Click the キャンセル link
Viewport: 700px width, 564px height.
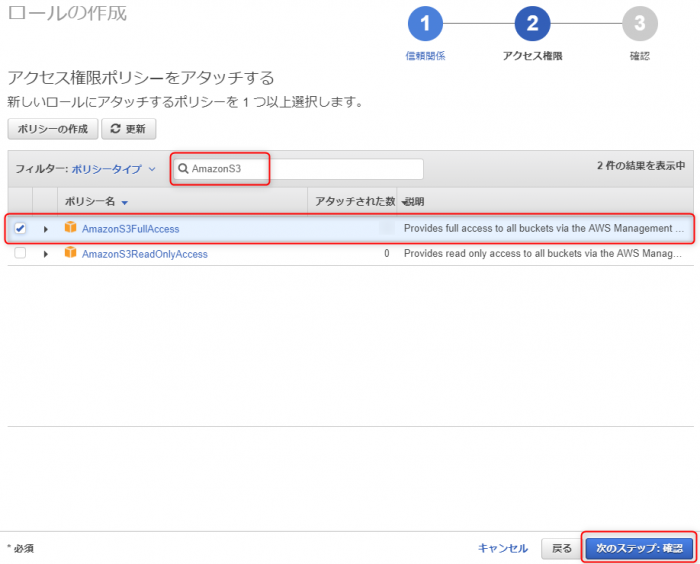click(503, 548)
